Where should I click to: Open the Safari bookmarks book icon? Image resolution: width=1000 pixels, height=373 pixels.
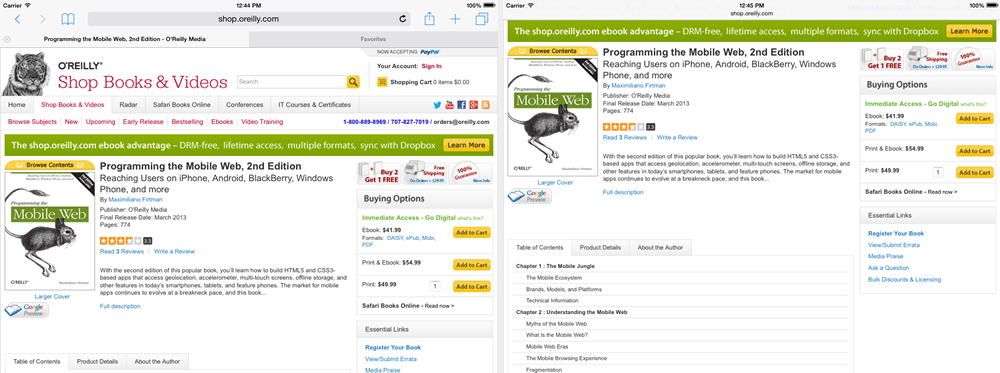(x=68, y=19)
